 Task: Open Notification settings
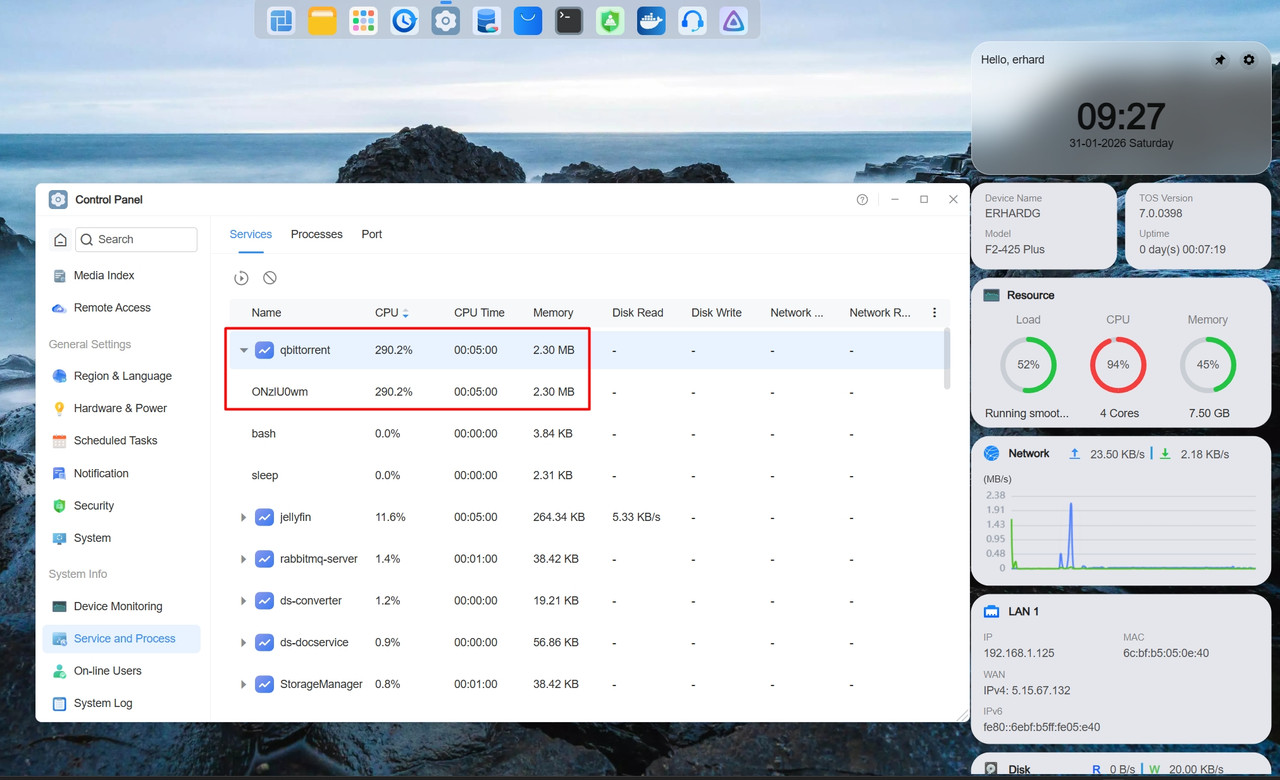tap(121, 473)
